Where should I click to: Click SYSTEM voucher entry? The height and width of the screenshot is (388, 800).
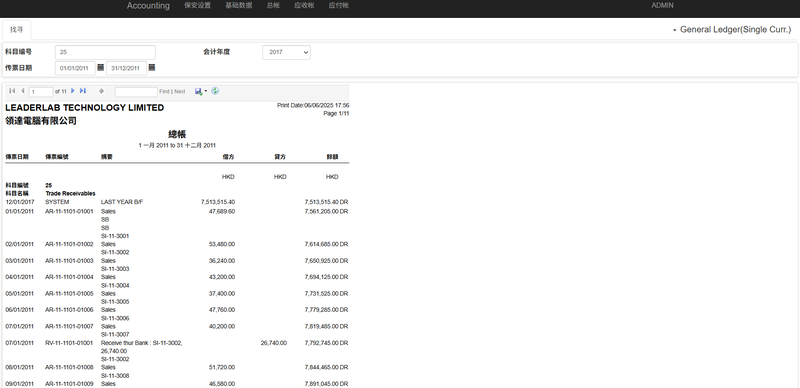point(57,202)
